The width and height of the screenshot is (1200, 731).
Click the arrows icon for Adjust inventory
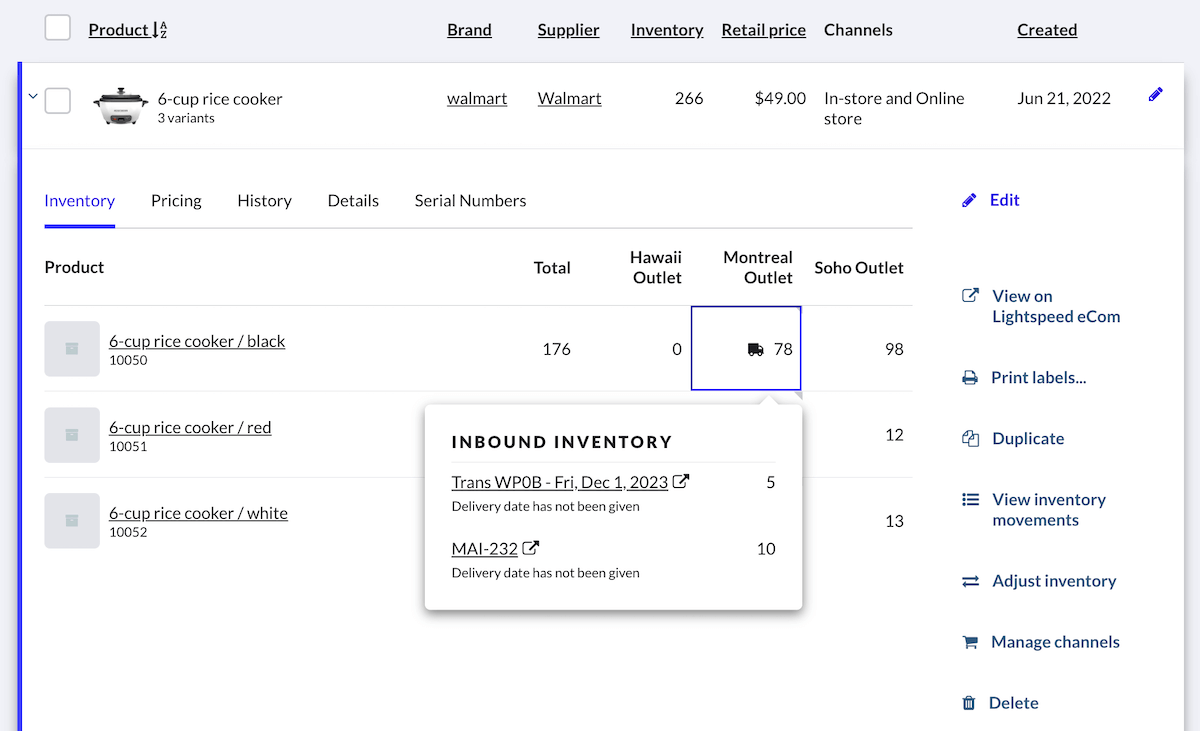pyautogui.click(x=970, y=581)
